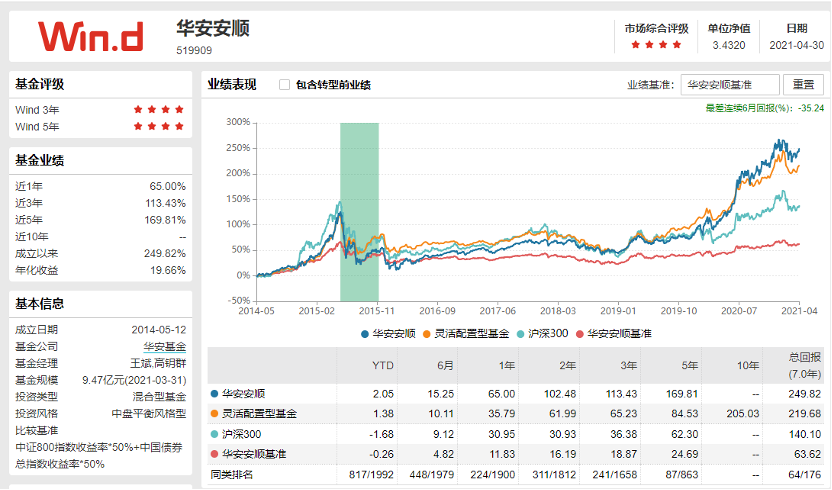
Task: Click the orange dot in 灵活配置型基金 table row
Action: pyautogui.click(x=214, y=414)
